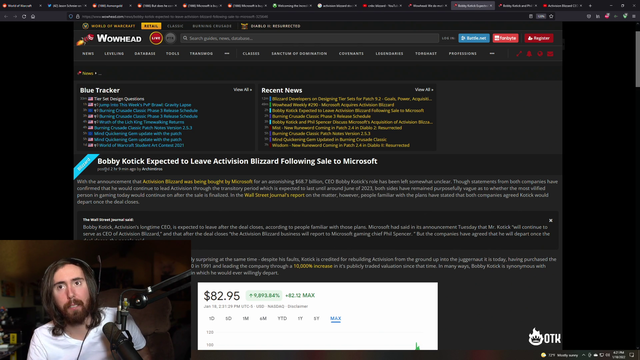Open the DATABASE menu
Viewport: 640px width, 360px height.
(x=145, y=53)
